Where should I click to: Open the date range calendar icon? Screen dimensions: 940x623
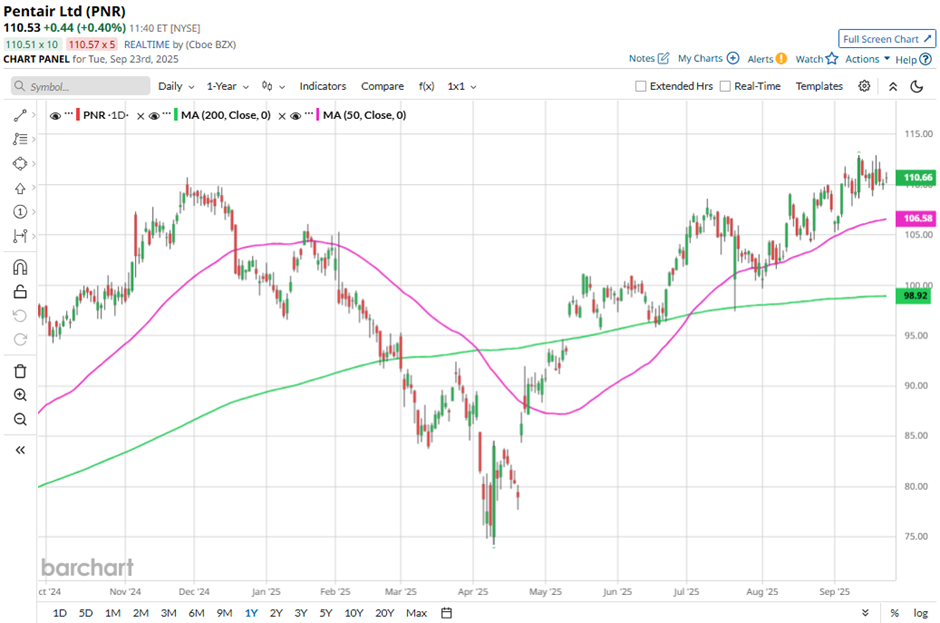pos(447,612)
